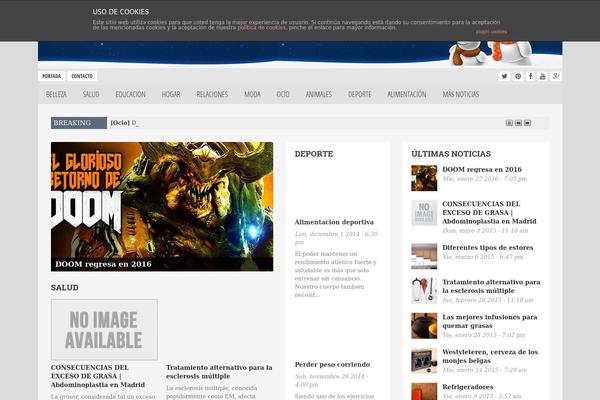Open Refrigeradores article

468,387
